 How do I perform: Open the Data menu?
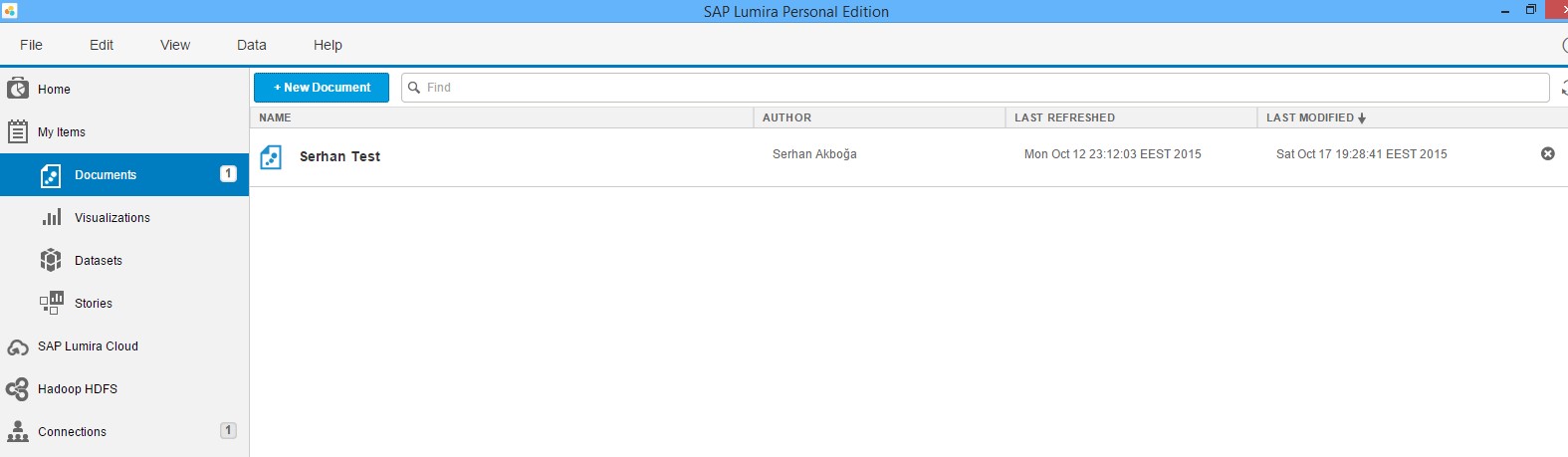coord(252,45)
